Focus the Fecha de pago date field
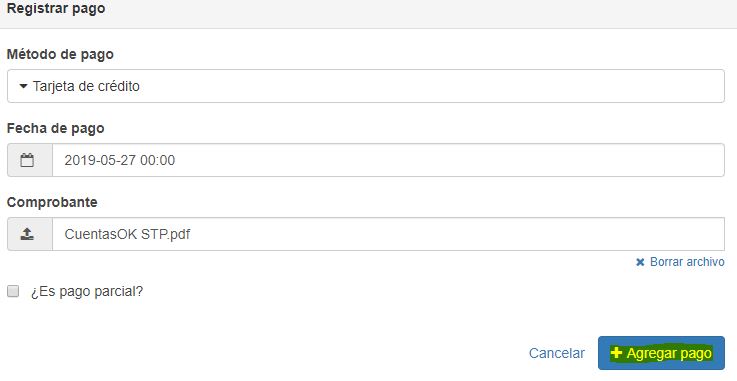737x381 pixels. 388,160
